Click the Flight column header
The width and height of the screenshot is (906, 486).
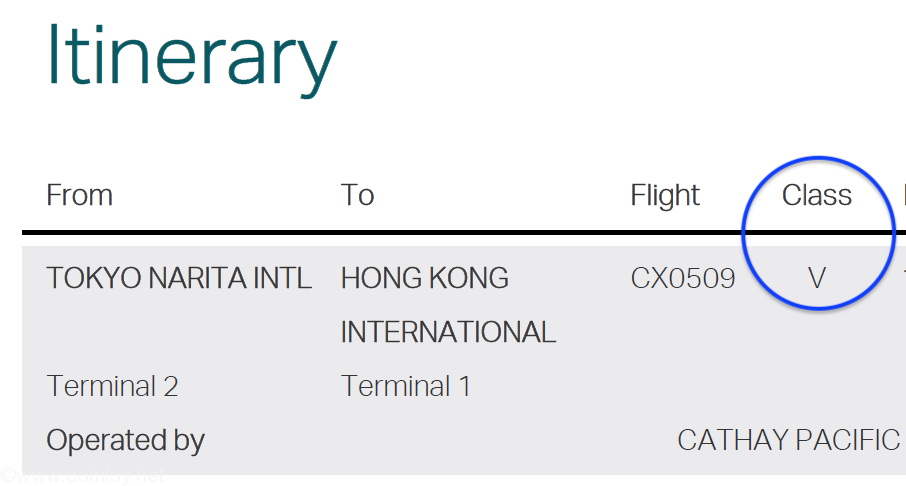pos(664,196)
